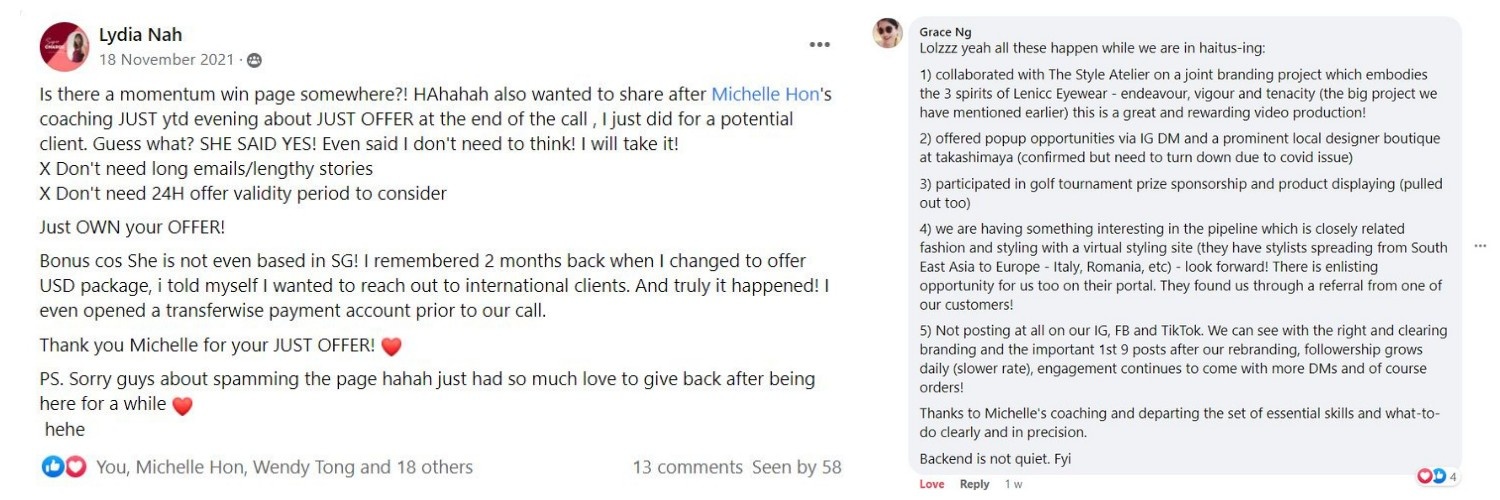The width and height of the screenshot is (1500, 500).
Task: Open the post options three-dot menu
Action: coord(820,45)
